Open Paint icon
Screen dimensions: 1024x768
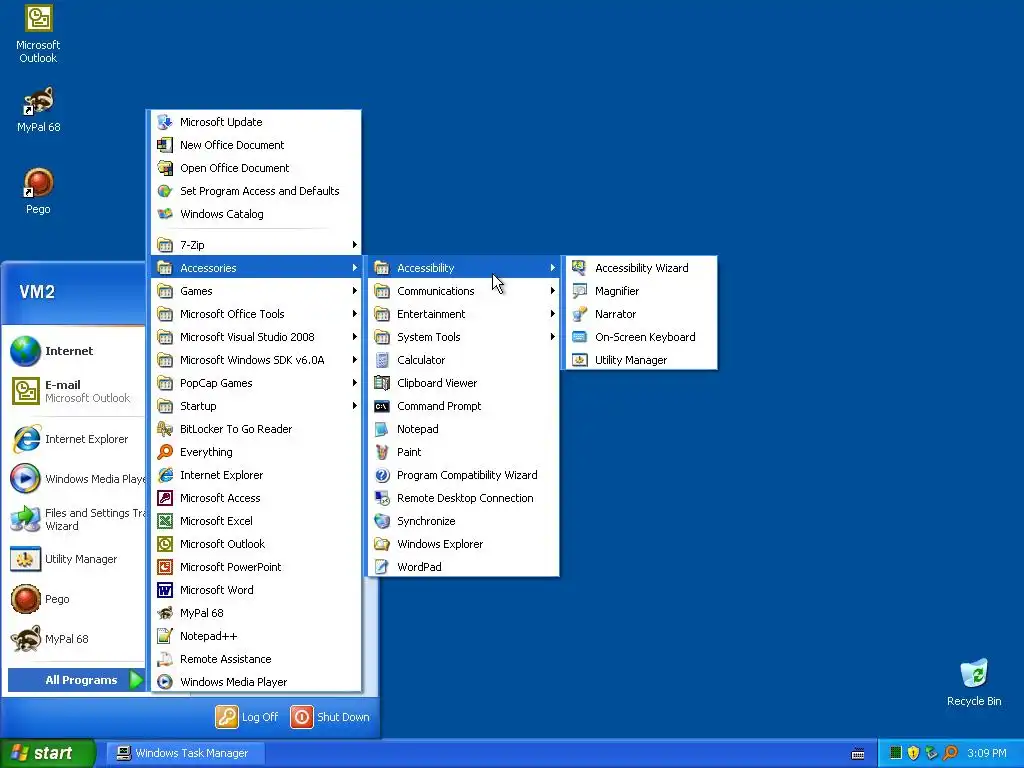point(382,452)
